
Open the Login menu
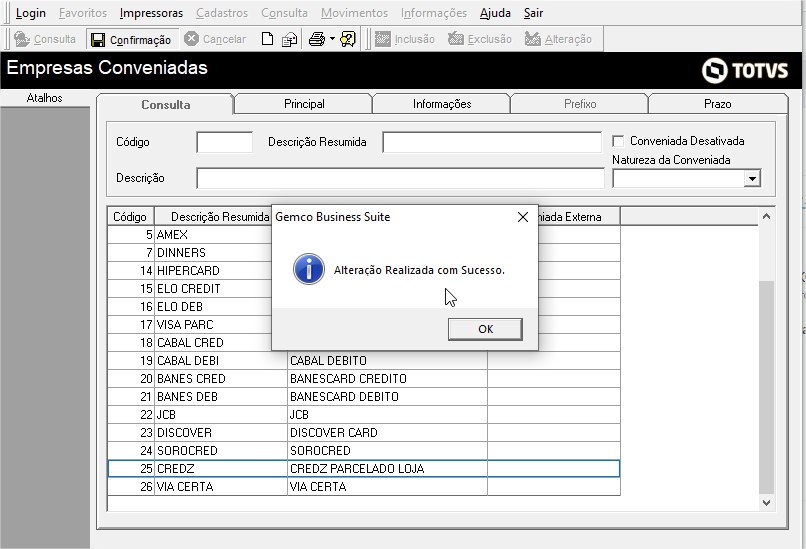click(31, 13)
